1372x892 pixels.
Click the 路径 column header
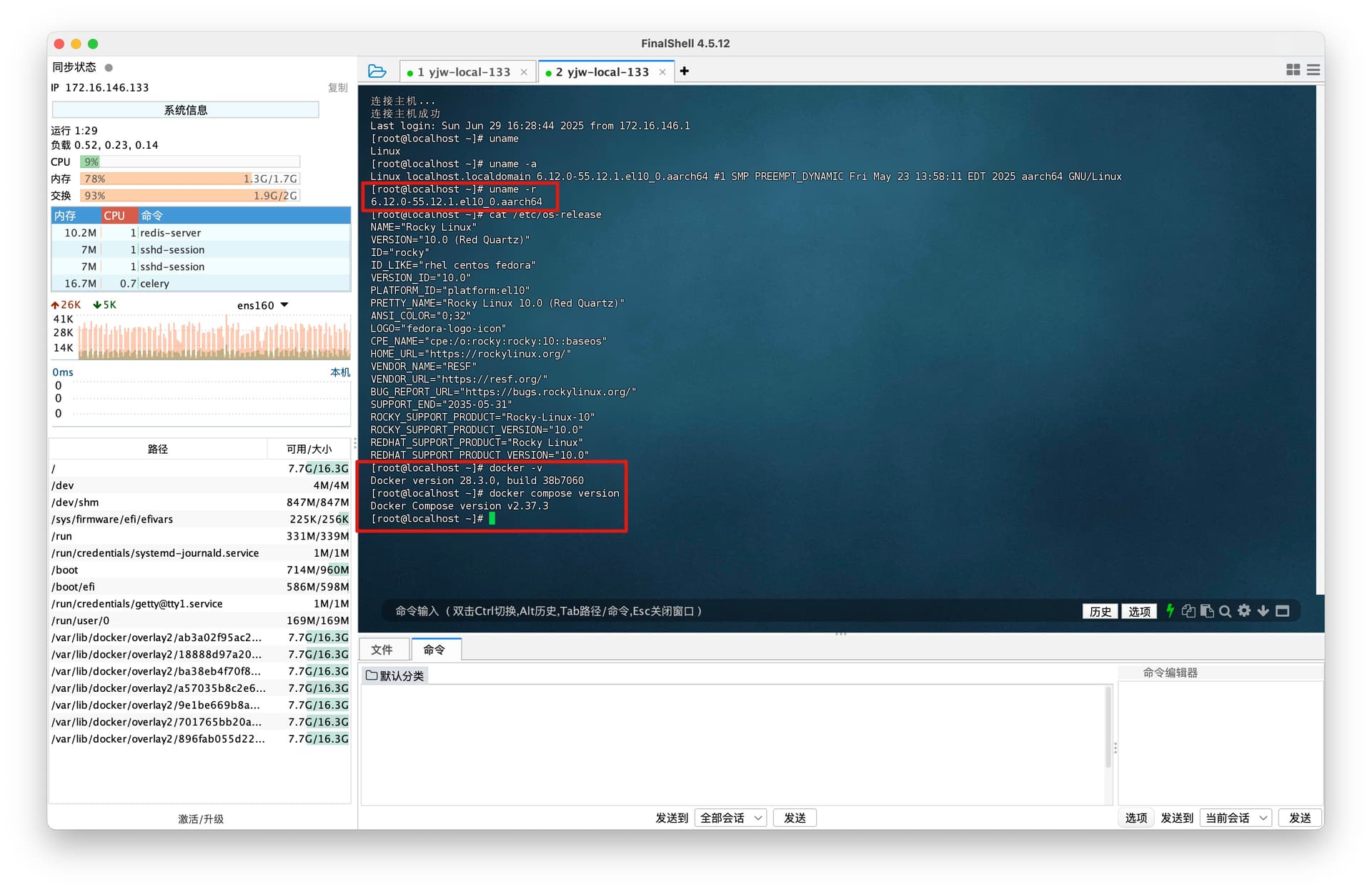click(x=157, y=449)
